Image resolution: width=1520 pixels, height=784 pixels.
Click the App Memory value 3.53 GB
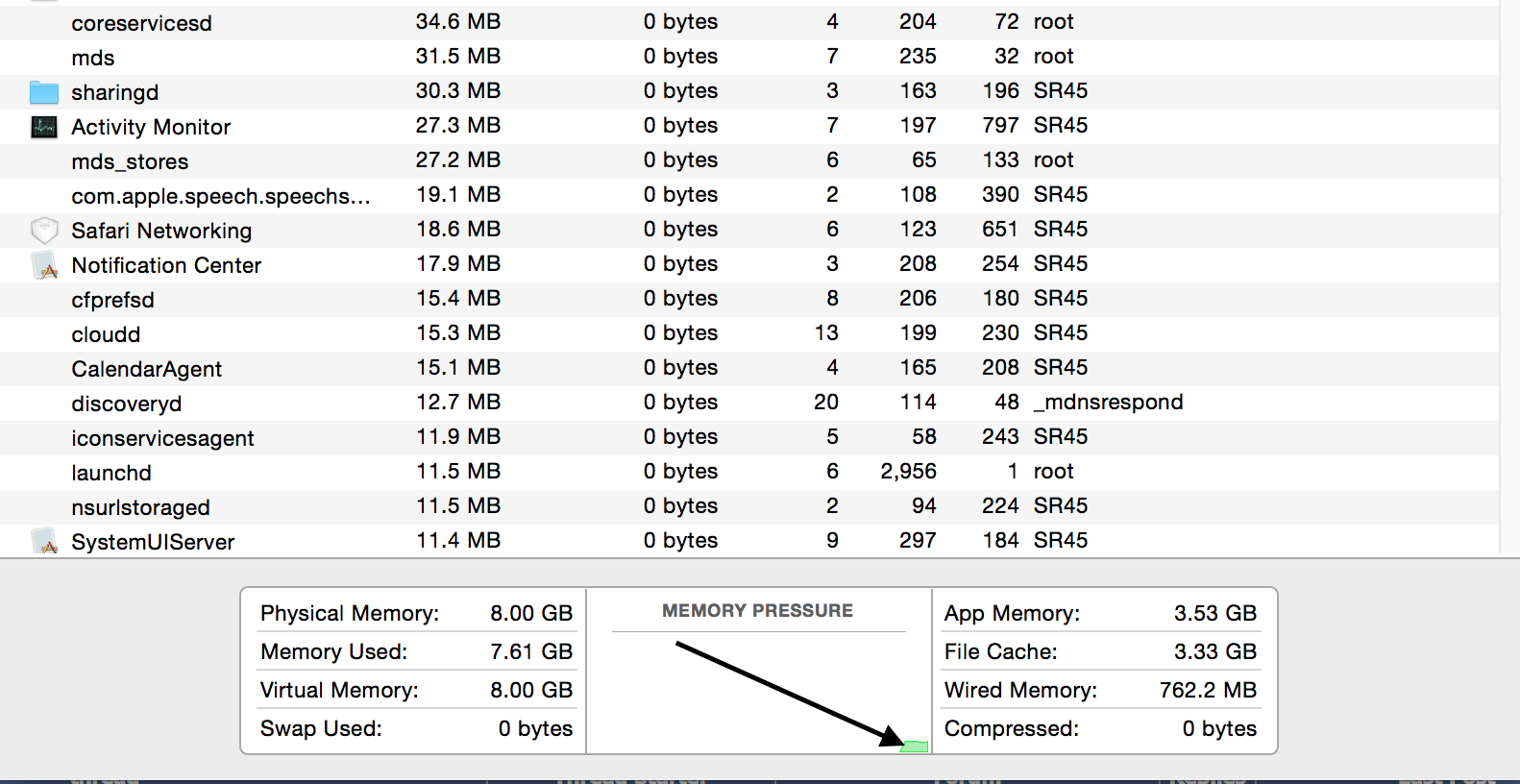(x=1215, y=613)
